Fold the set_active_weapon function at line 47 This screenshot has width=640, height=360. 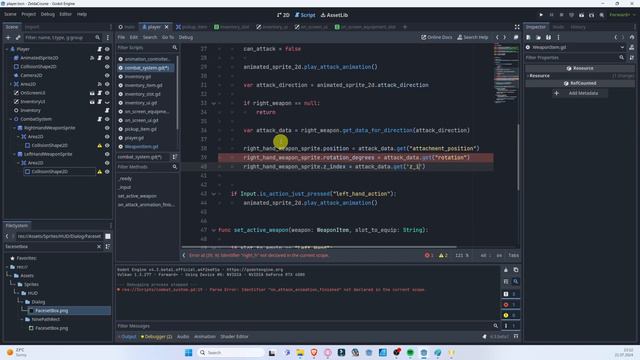pyautogui.click(x=213, y=230)
